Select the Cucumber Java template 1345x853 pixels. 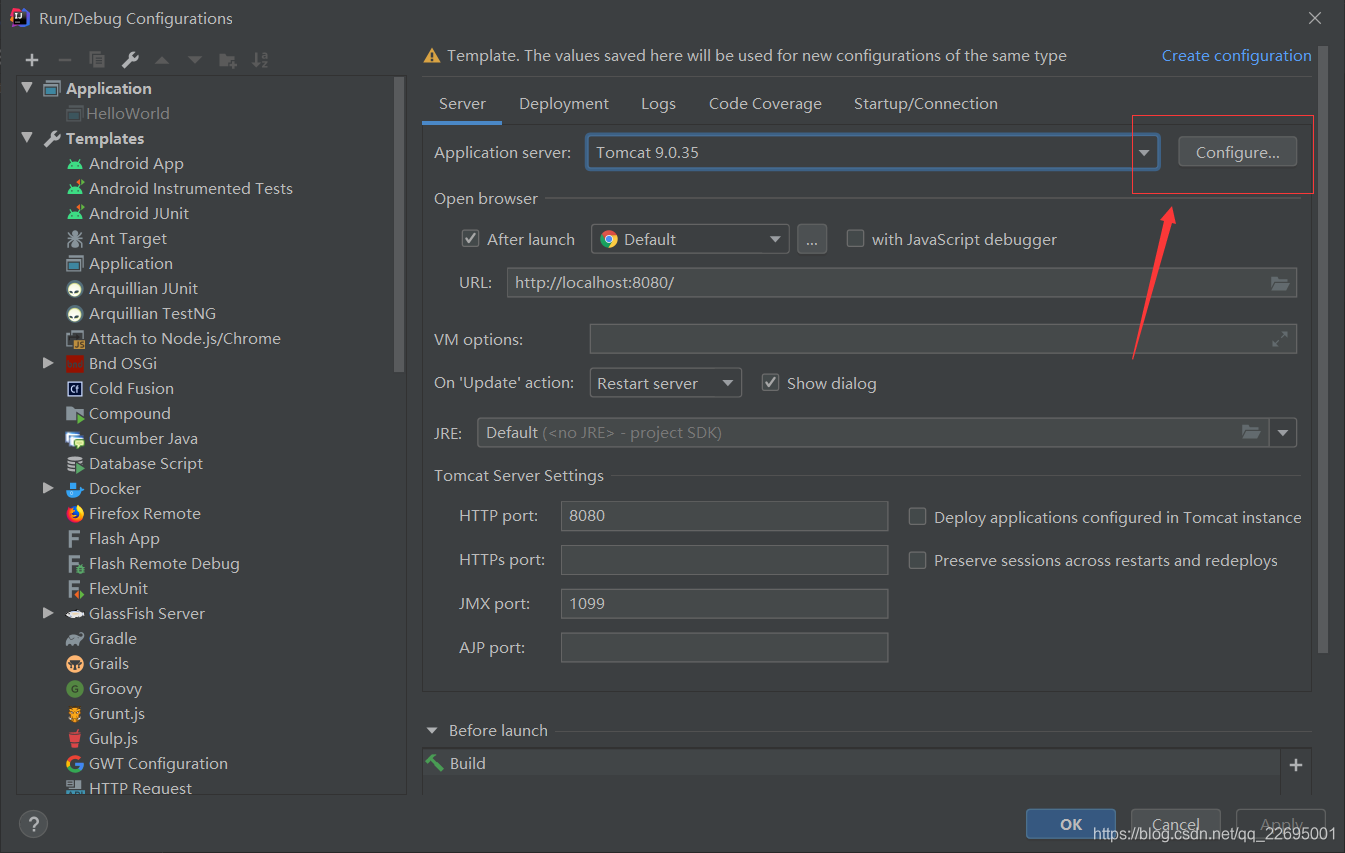click(143, 438)
